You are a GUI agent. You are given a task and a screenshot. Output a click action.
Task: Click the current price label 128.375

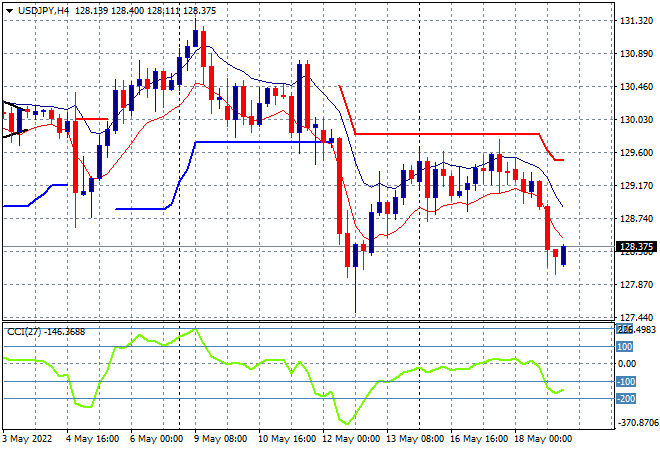point(636,247)
